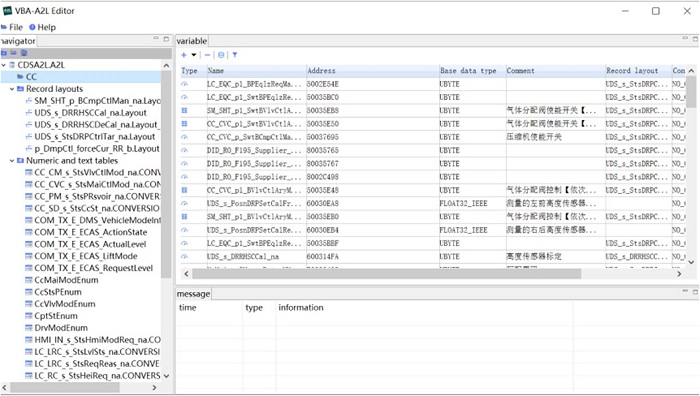Sort by the Record layout column header
Viewport: 700px width, 396px height.
click(638, 71)
